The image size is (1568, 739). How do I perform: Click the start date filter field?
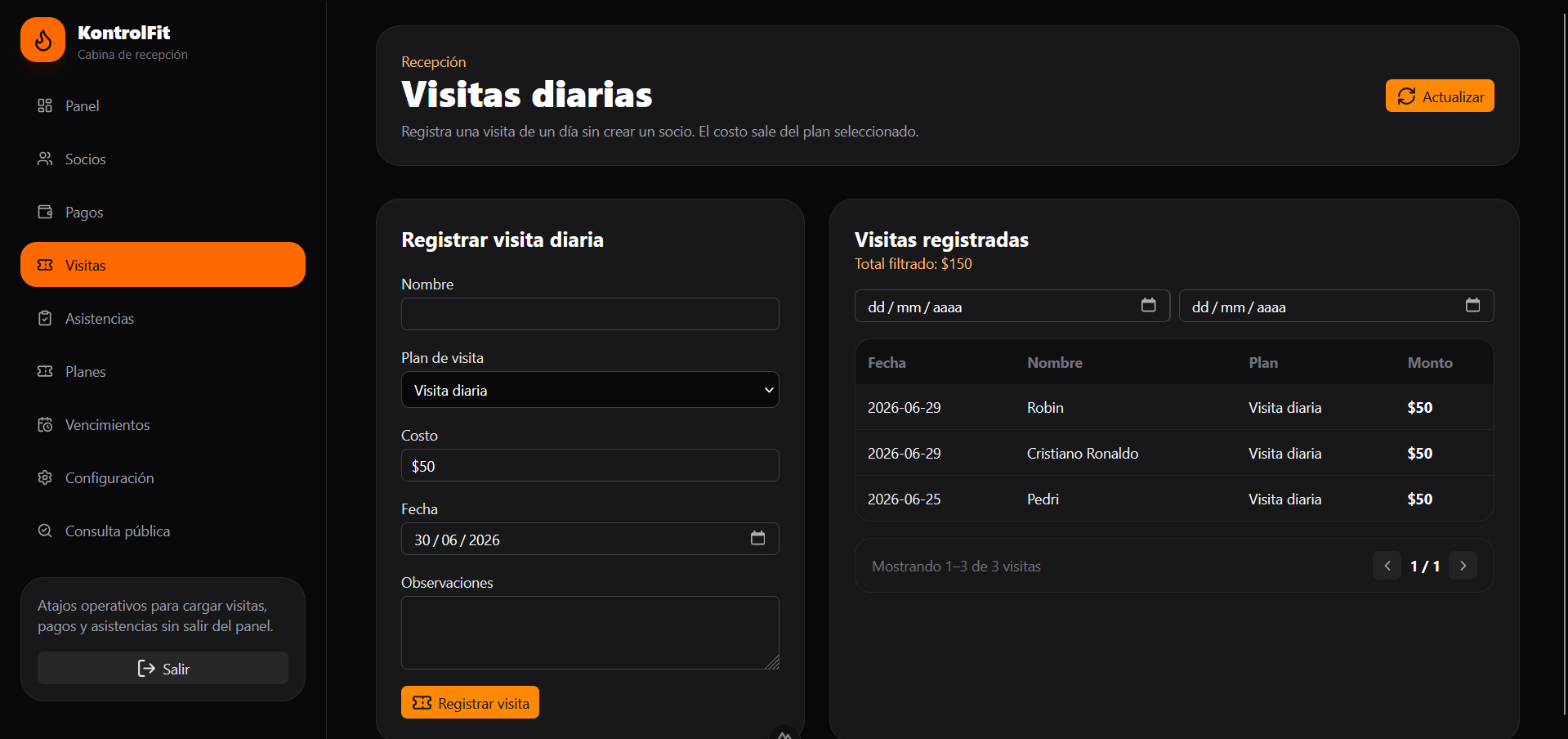tap(1012, 306)
